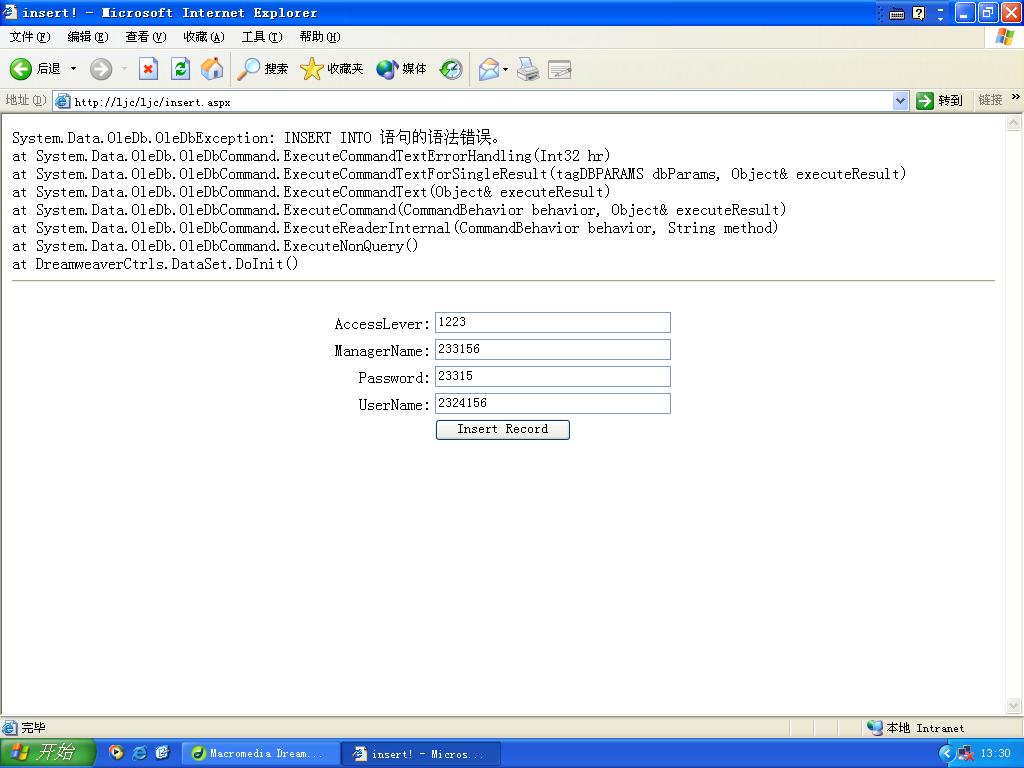Click the AccessLever input field
1024x768 pixels.
pyautogui.click(x=552, y=322)
